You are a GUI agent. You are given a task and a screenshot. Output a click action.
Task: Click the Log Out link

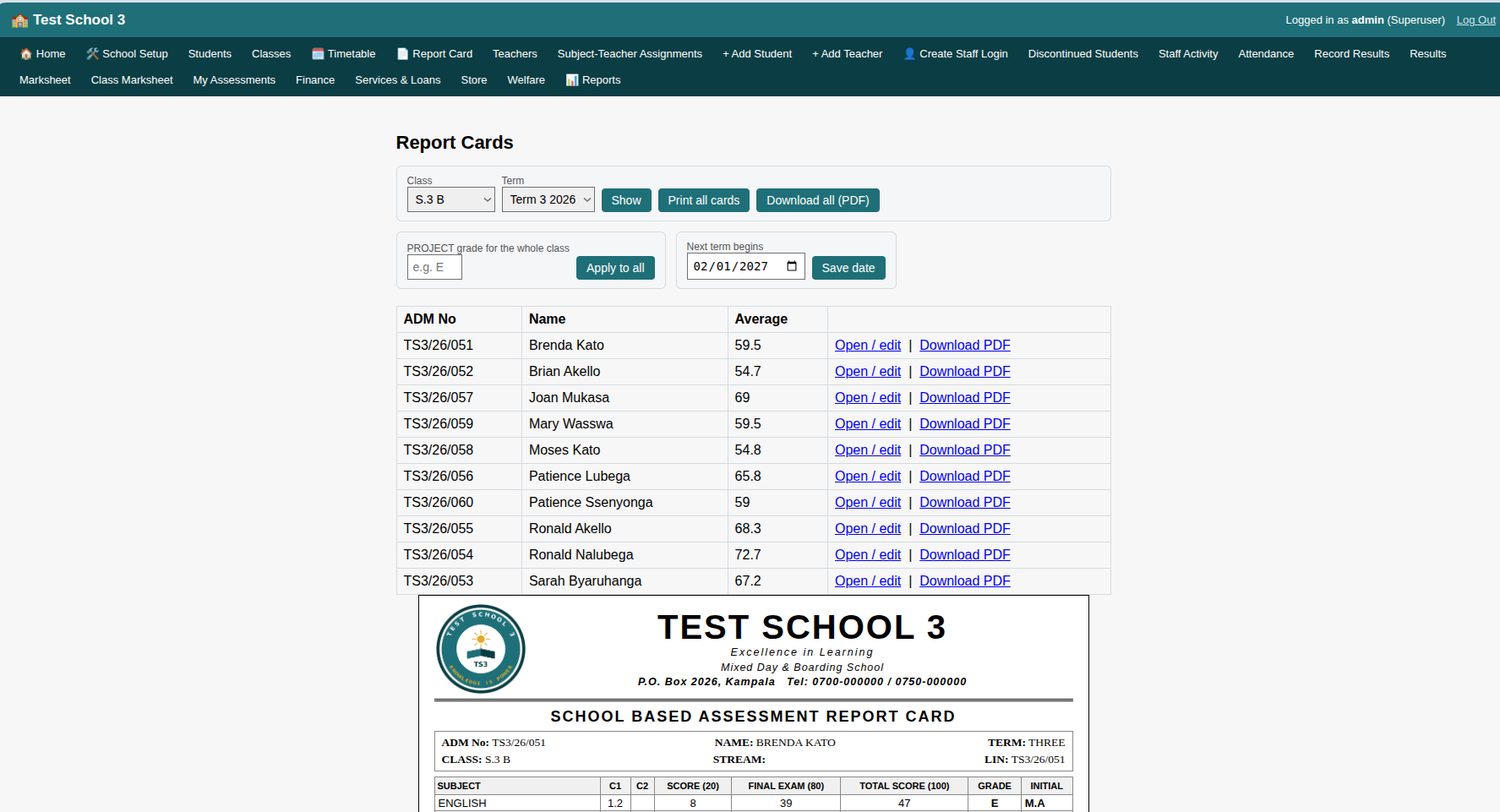pyautogui.click(x=1476, y=20)
